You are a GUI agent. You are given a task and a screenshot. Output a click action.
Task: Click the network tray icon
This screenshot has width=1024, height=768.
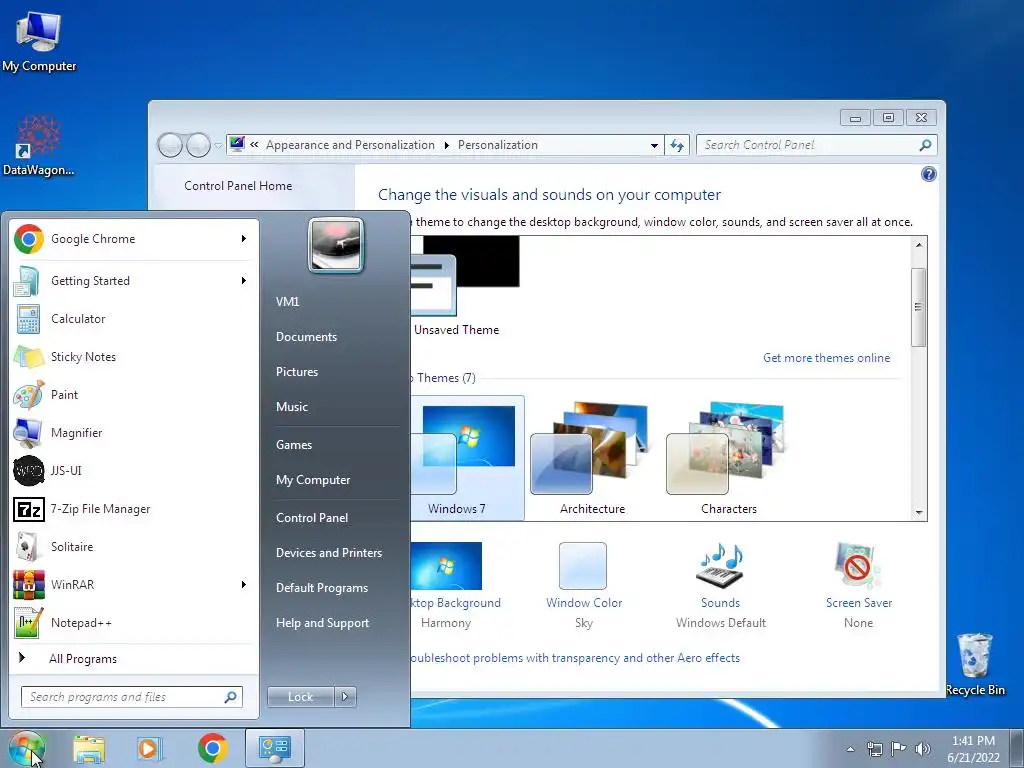click(874, 748)
